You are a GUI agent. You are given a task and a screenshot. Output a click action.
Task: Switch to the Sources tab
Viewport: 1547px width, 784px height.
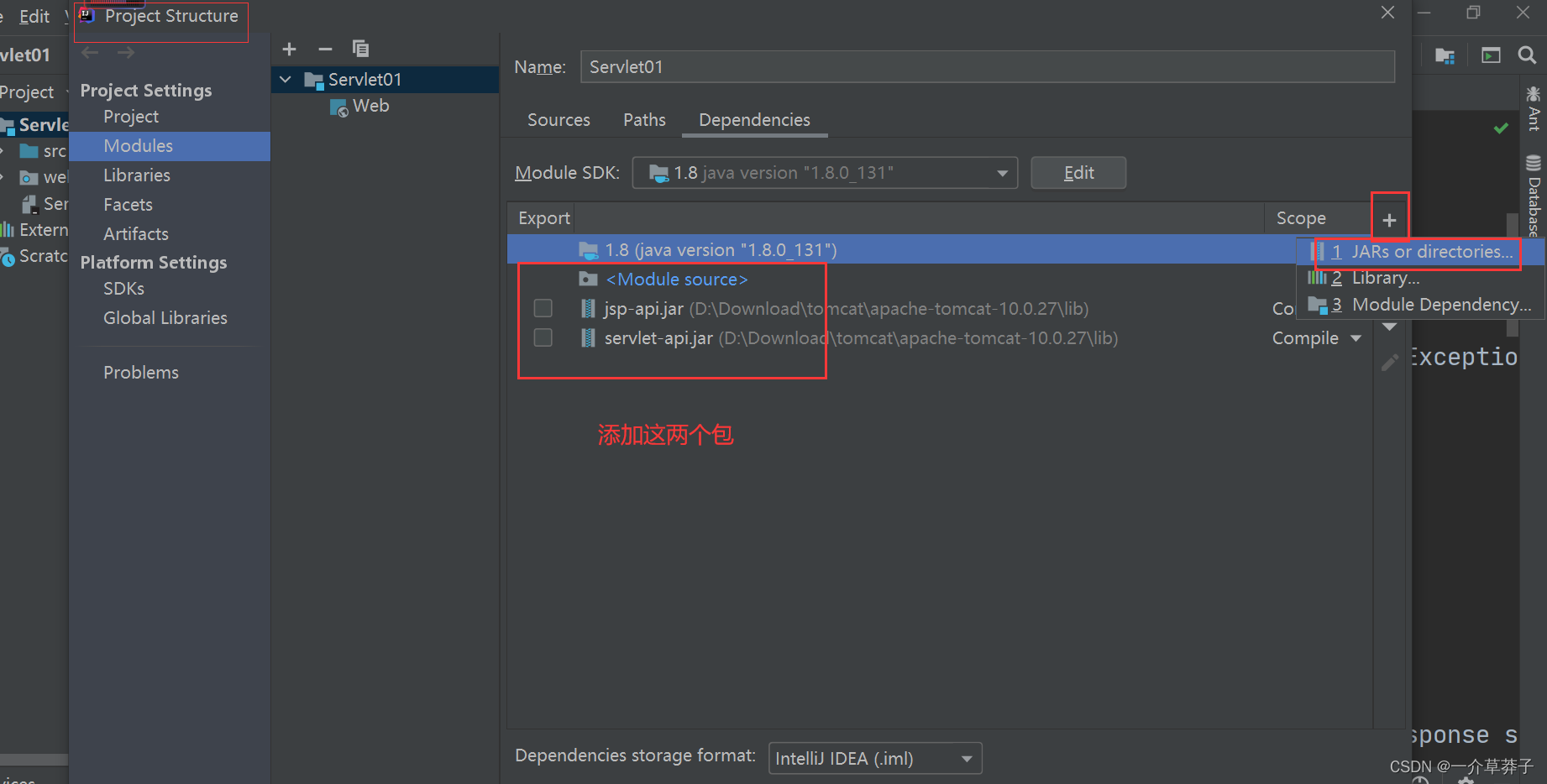558,120
